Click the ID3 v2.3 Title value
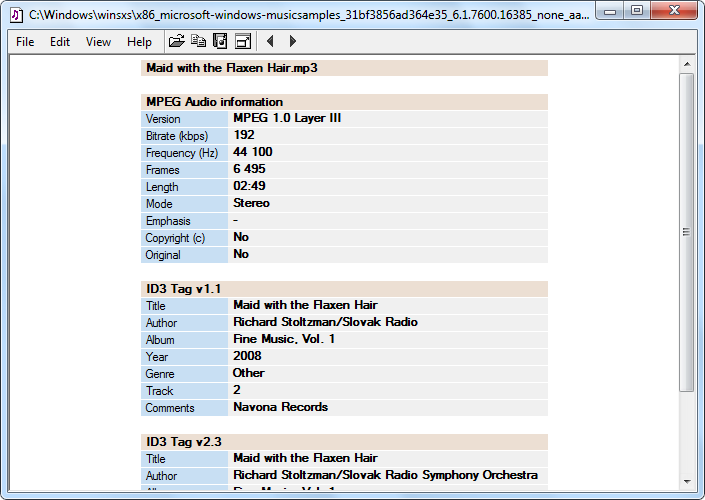This screenshot has width=705, height=500. (305, 458)
